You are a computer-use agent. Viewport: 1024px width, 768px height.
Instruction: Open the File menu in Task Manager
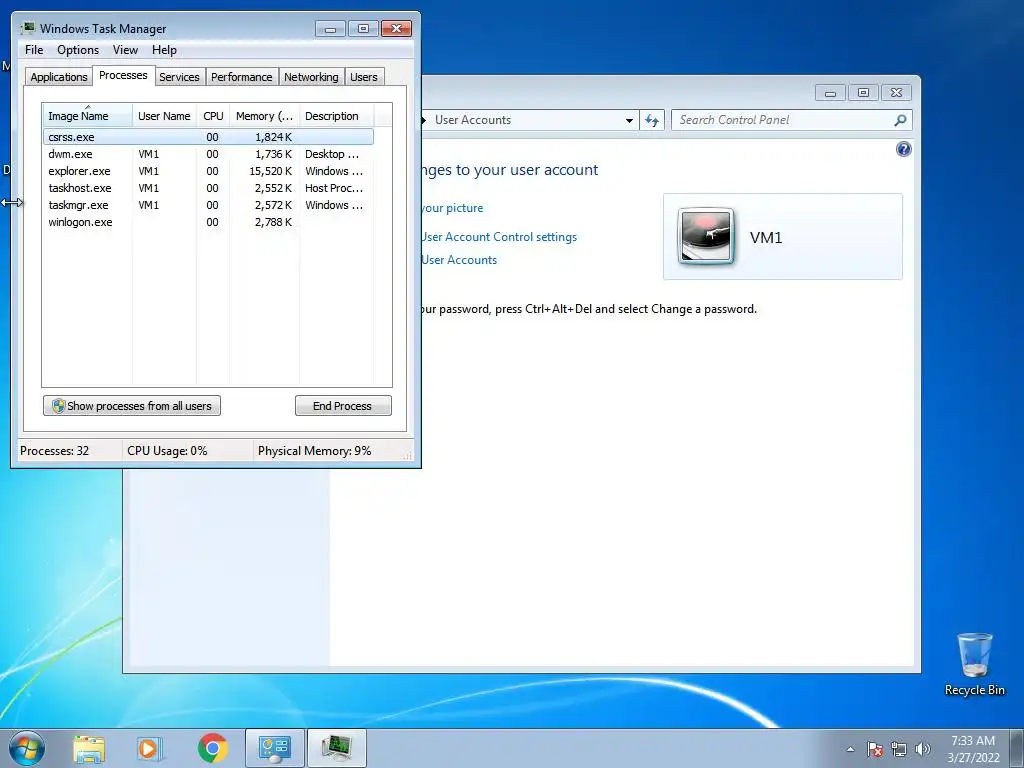point(34,50)
